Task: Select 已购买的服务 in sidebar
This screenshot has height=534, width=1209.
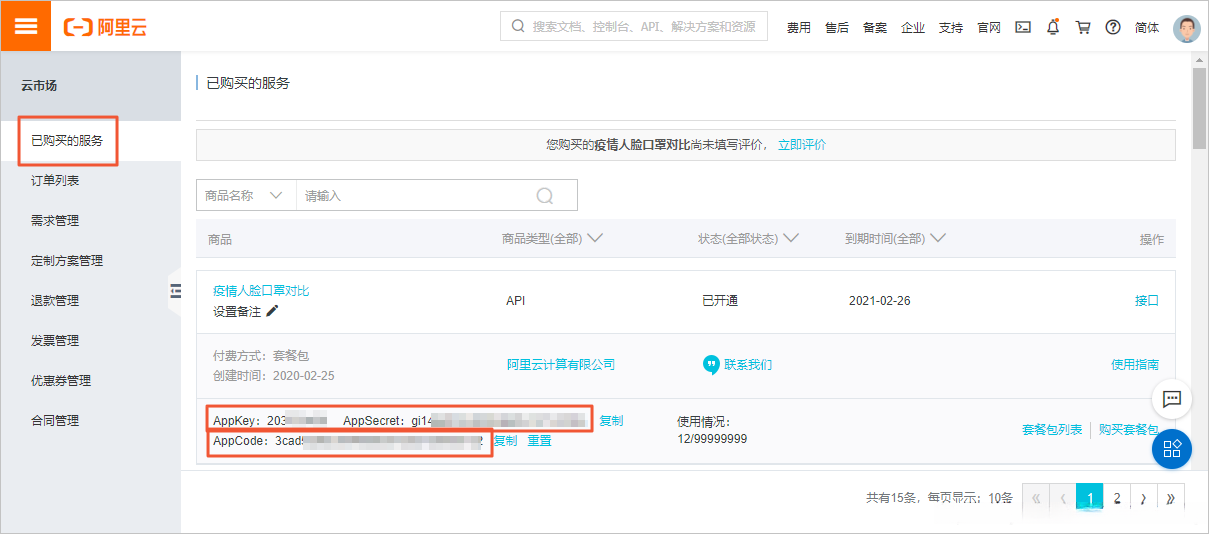Action: point(68,141)
